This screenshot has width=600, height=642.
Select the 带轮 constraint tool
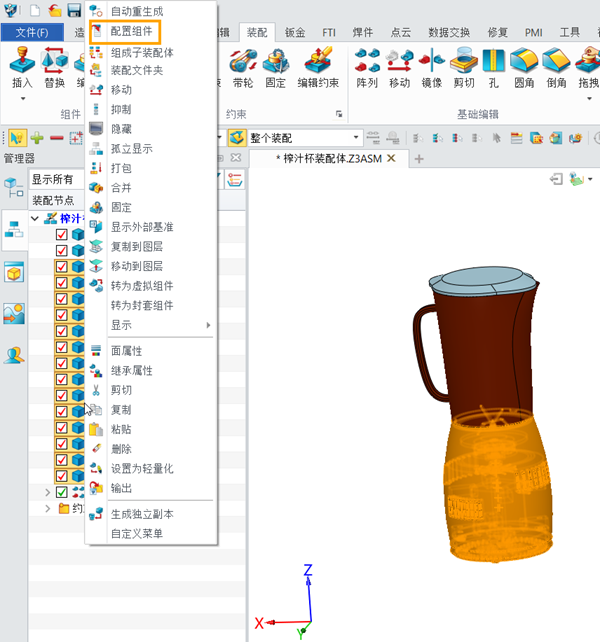[243, 61]
